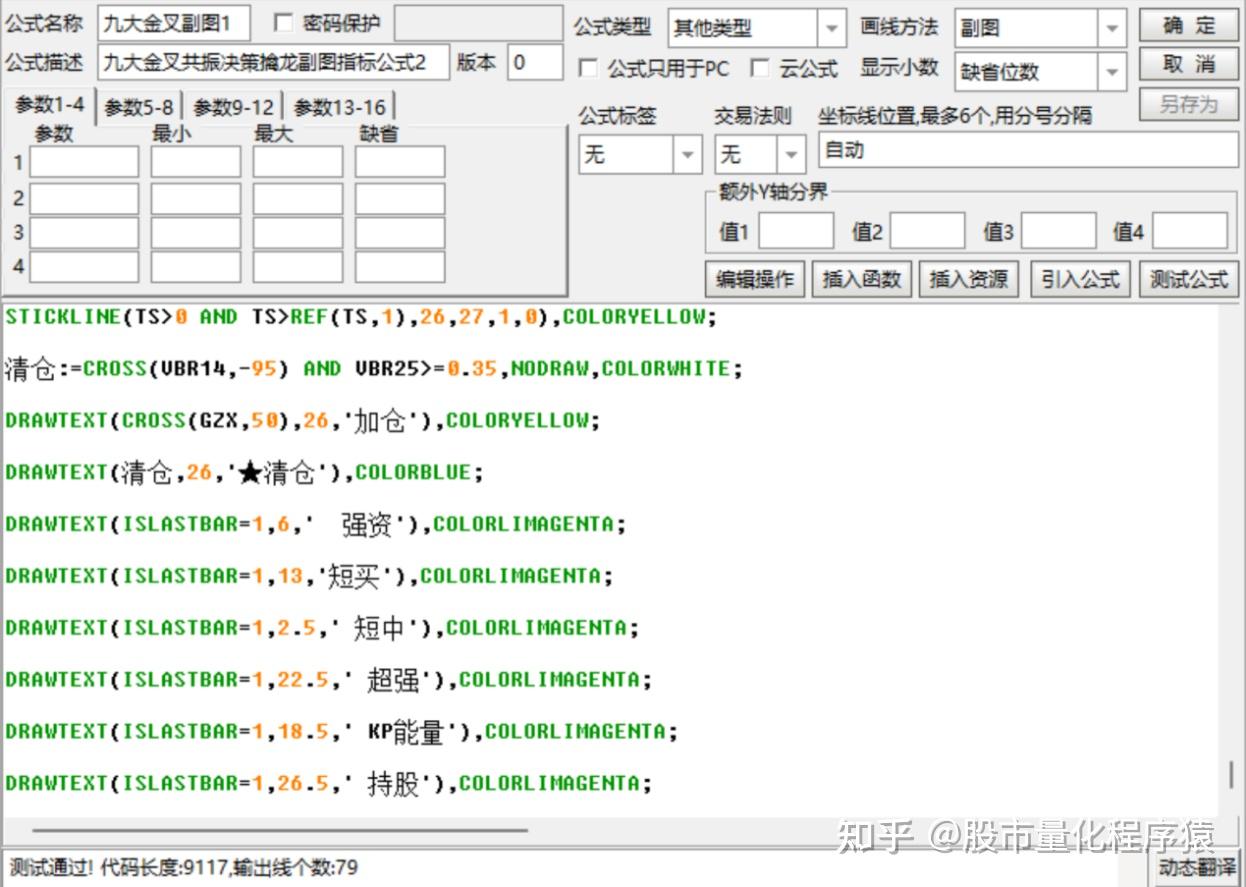The width and height of the screenshot is (1246, 887).
Task: Click the 取消 button
Action: click(1188, 65)
